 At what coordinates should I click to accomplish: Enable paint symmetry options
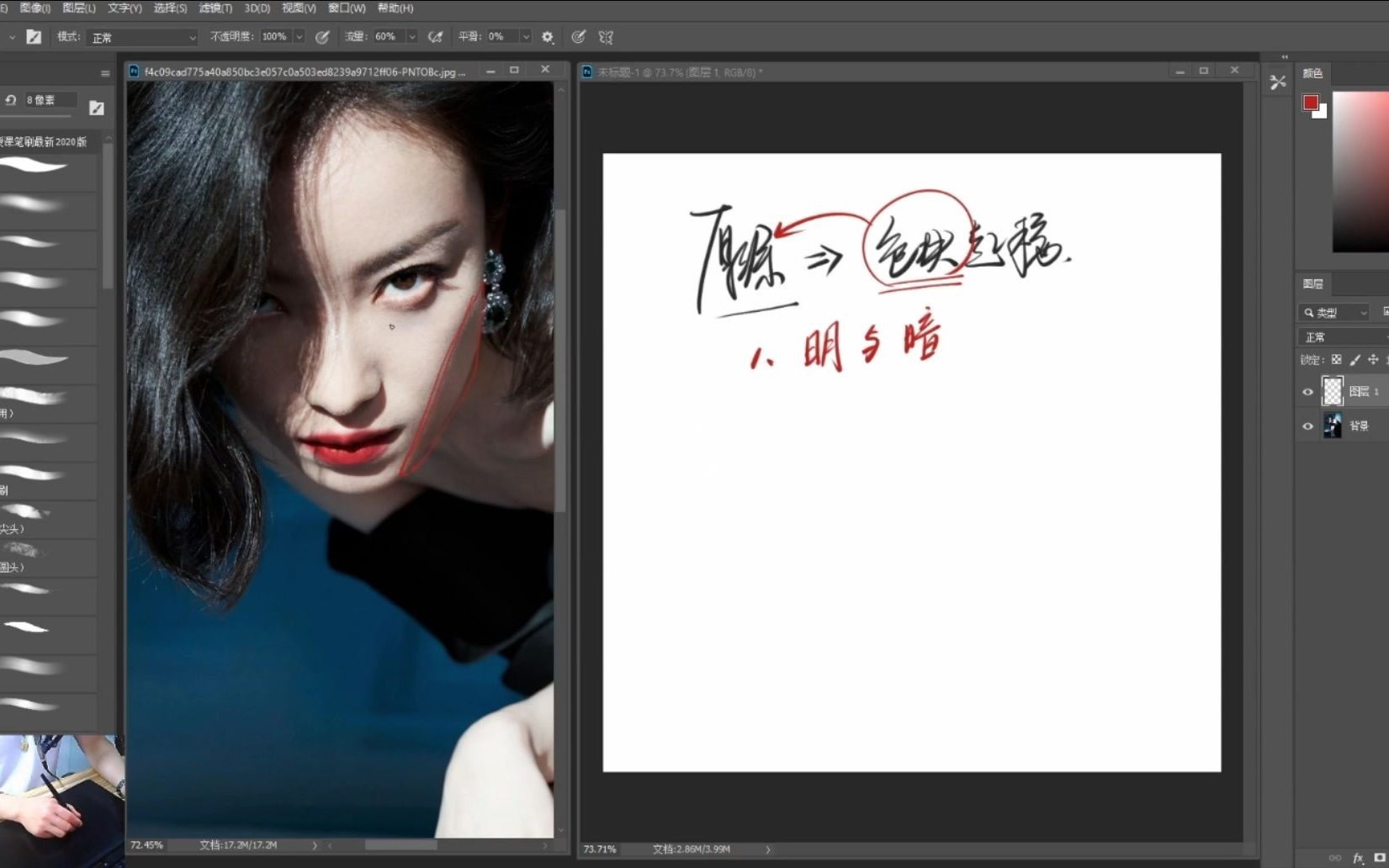click(606, 37)
